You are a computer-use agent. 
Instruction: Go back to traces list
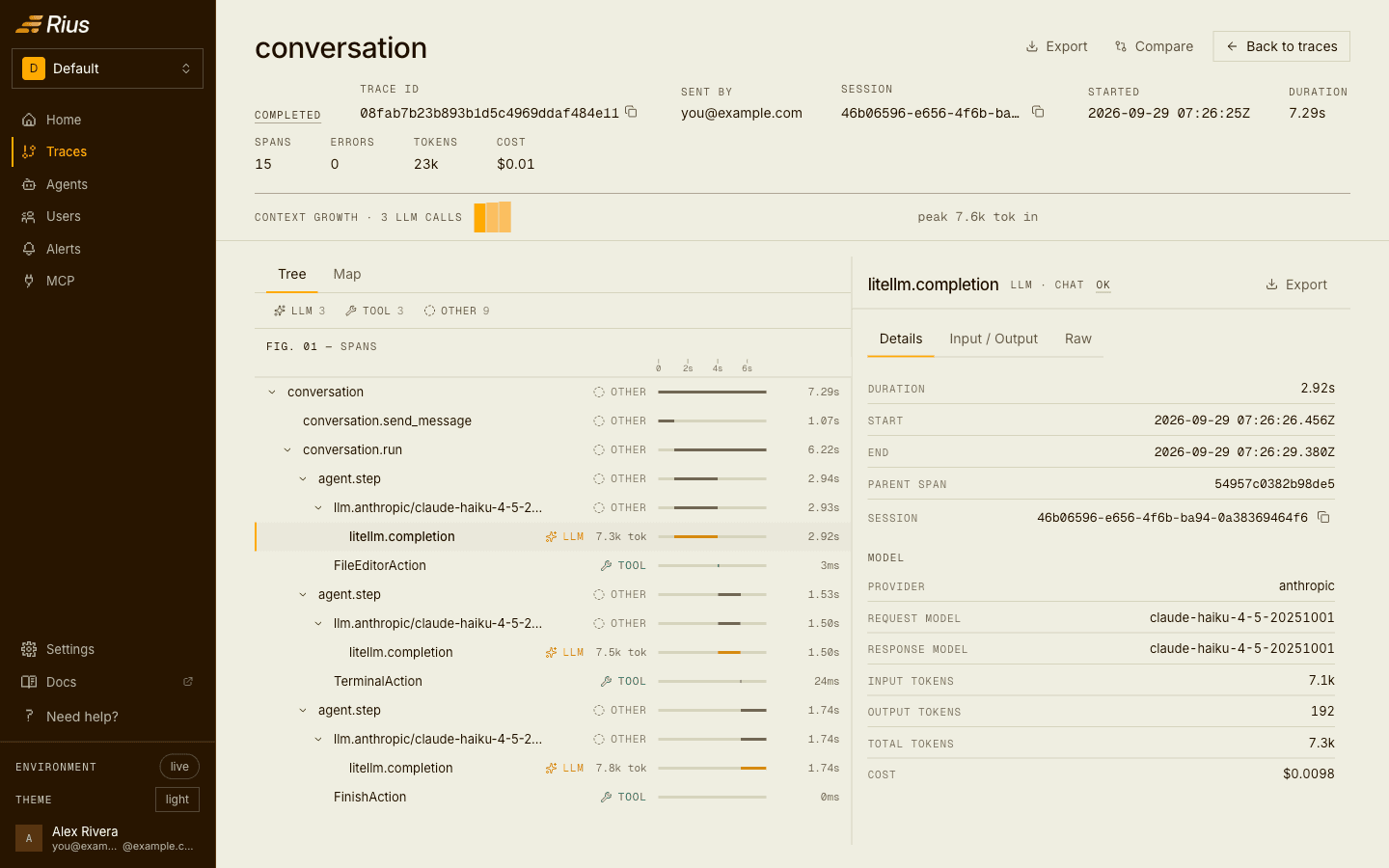click(1281, 46)
